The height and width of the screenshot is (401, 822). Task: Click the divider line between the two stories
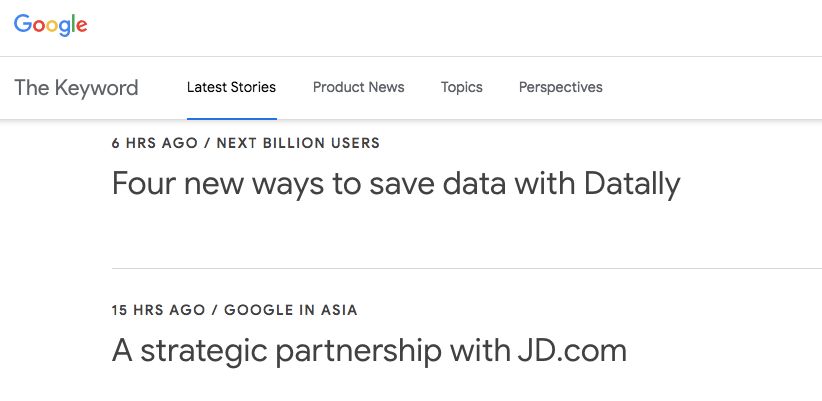click(x=466, y=268)
